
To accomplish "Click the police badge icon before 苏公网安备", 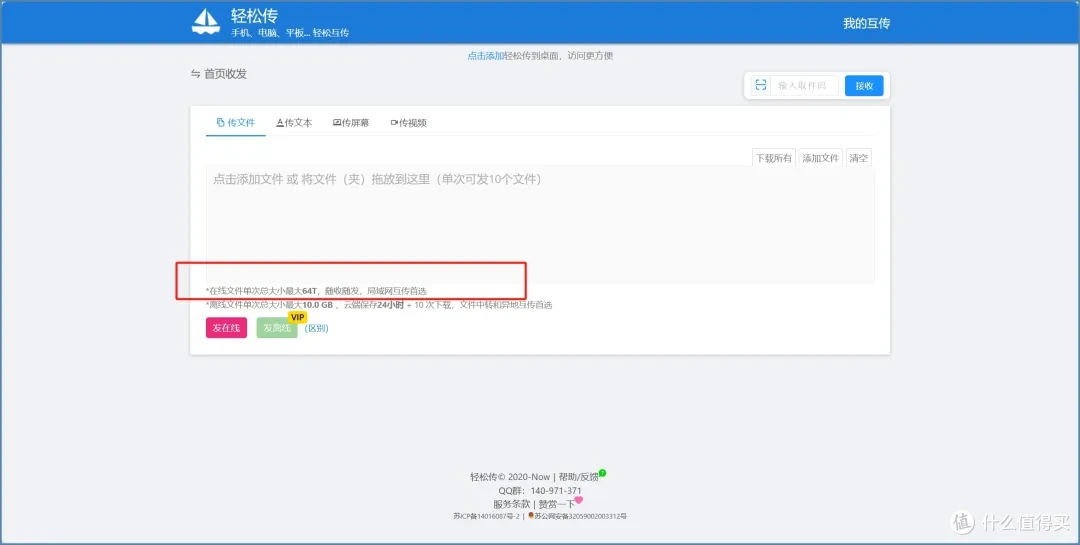I will point(530,515).
